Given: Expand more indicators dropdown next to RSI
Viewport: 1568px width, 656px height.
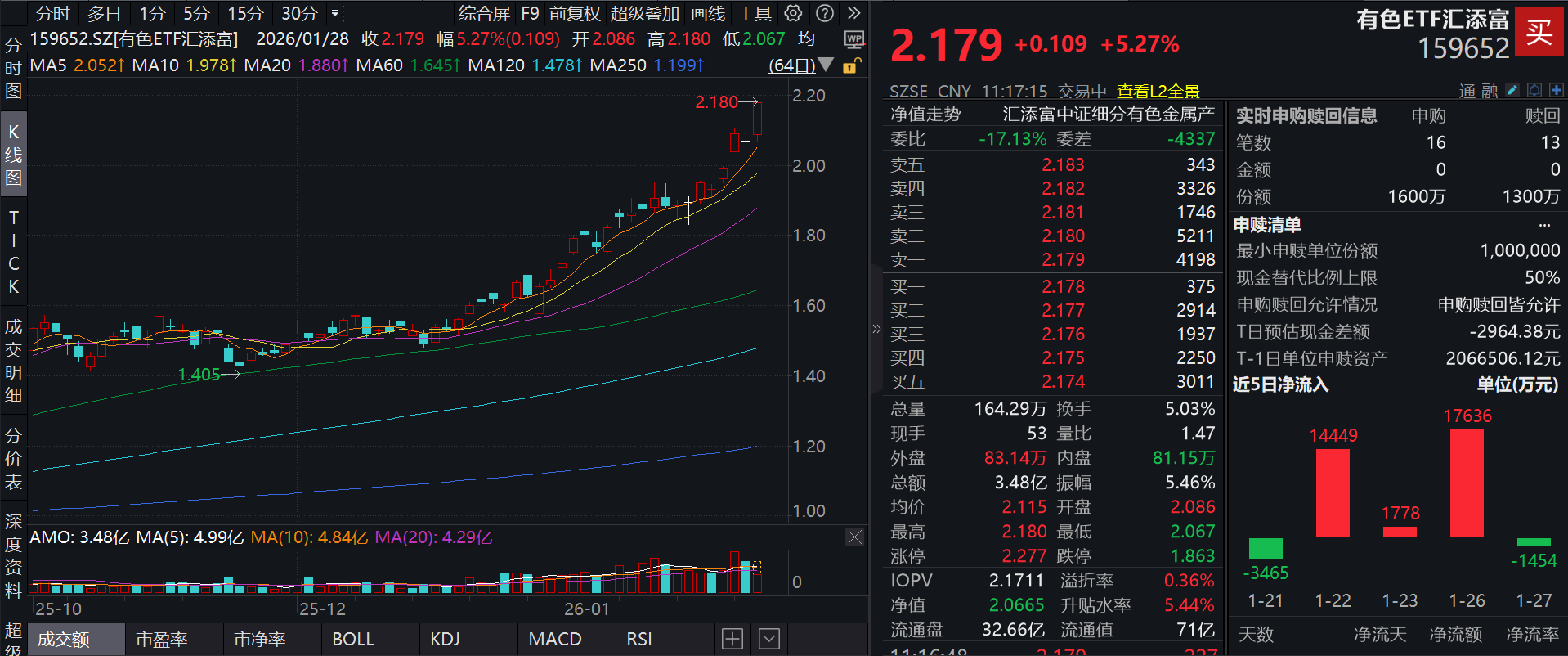Looking at the screenshot, I should pos(769,639).
